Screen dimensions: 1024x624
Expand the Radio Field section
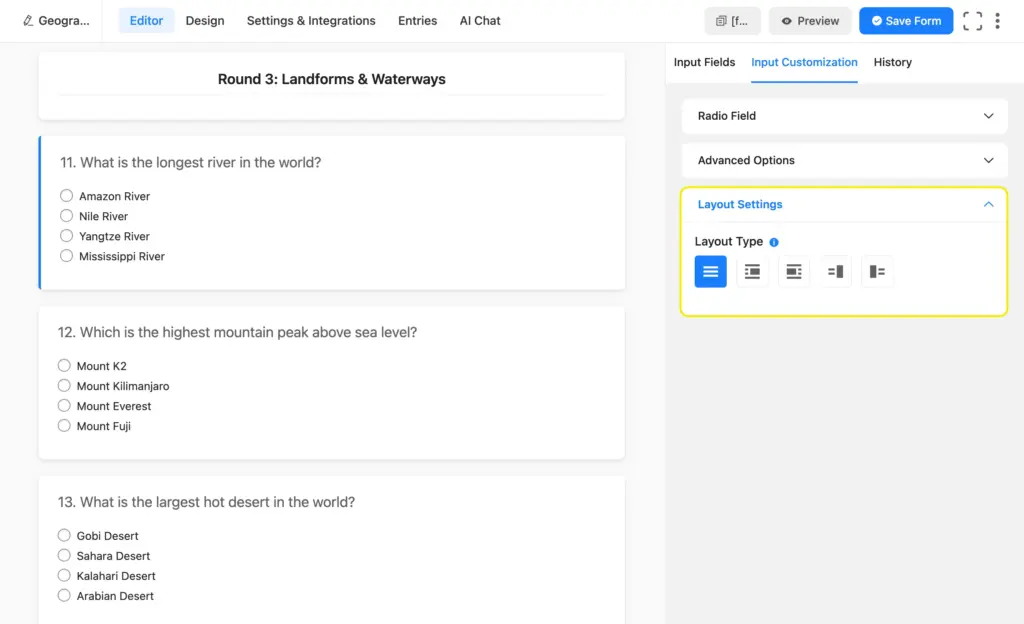point(844,116)
